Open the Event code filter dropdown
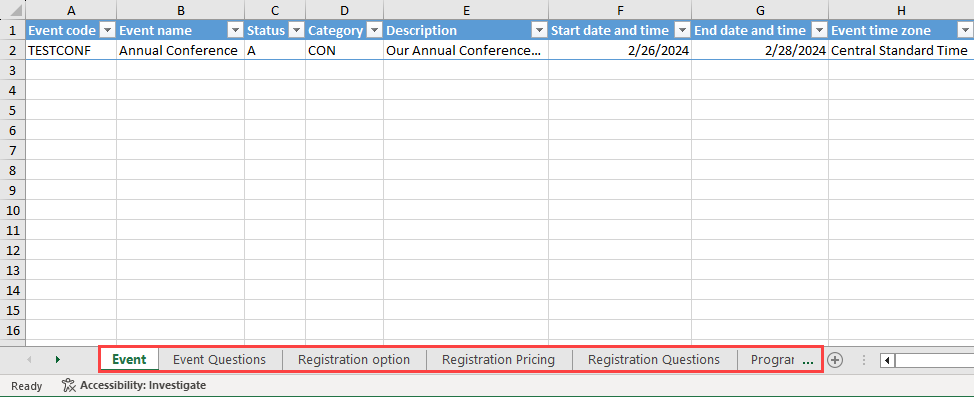 [x=107, y=30]
